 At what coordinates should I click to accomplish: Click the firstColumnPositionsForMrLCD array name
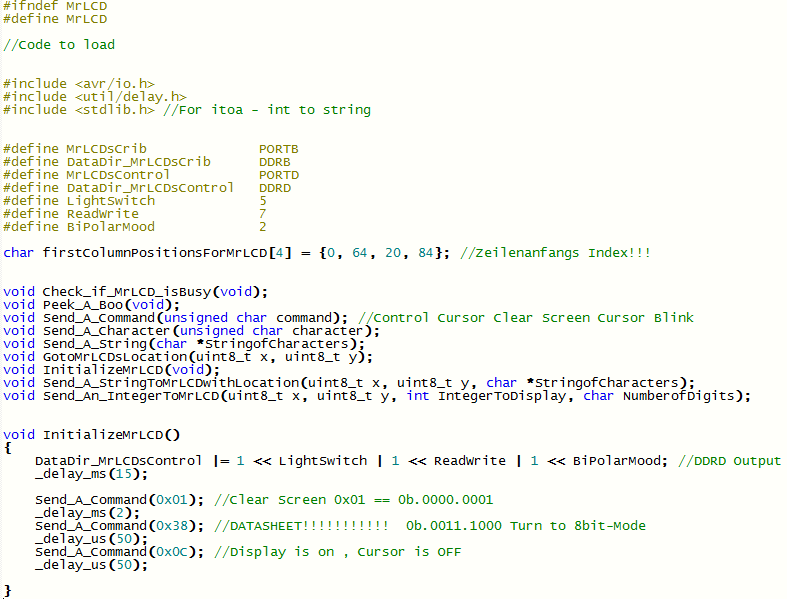click(x=155, y=253)
